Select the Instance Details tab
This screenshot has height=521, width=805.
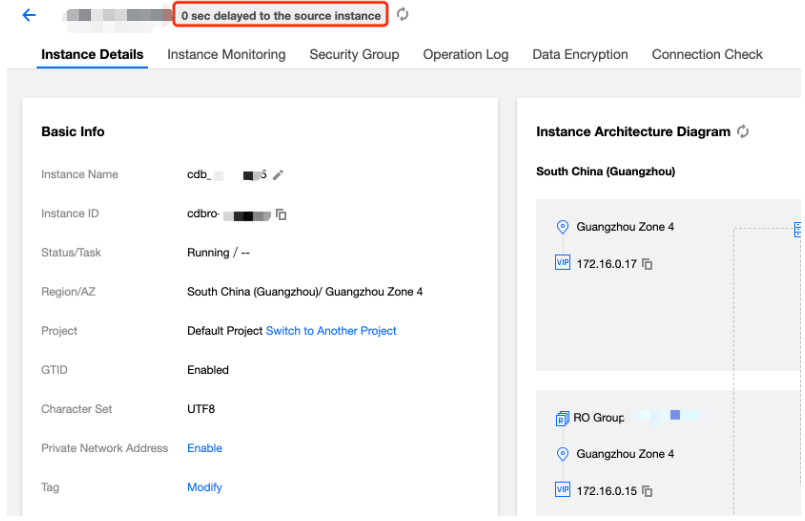92,55
